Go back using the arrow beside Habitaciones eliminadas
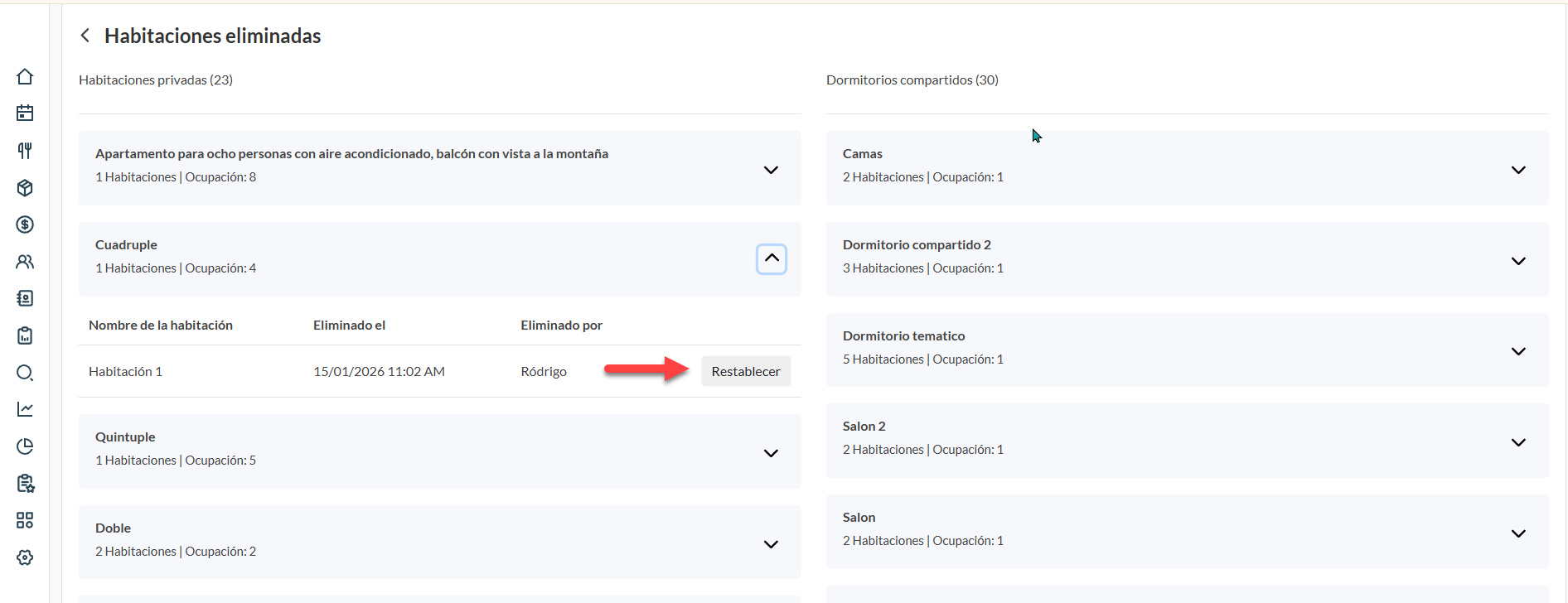This screenshot has width=1568, height=603. click(85, 36)
